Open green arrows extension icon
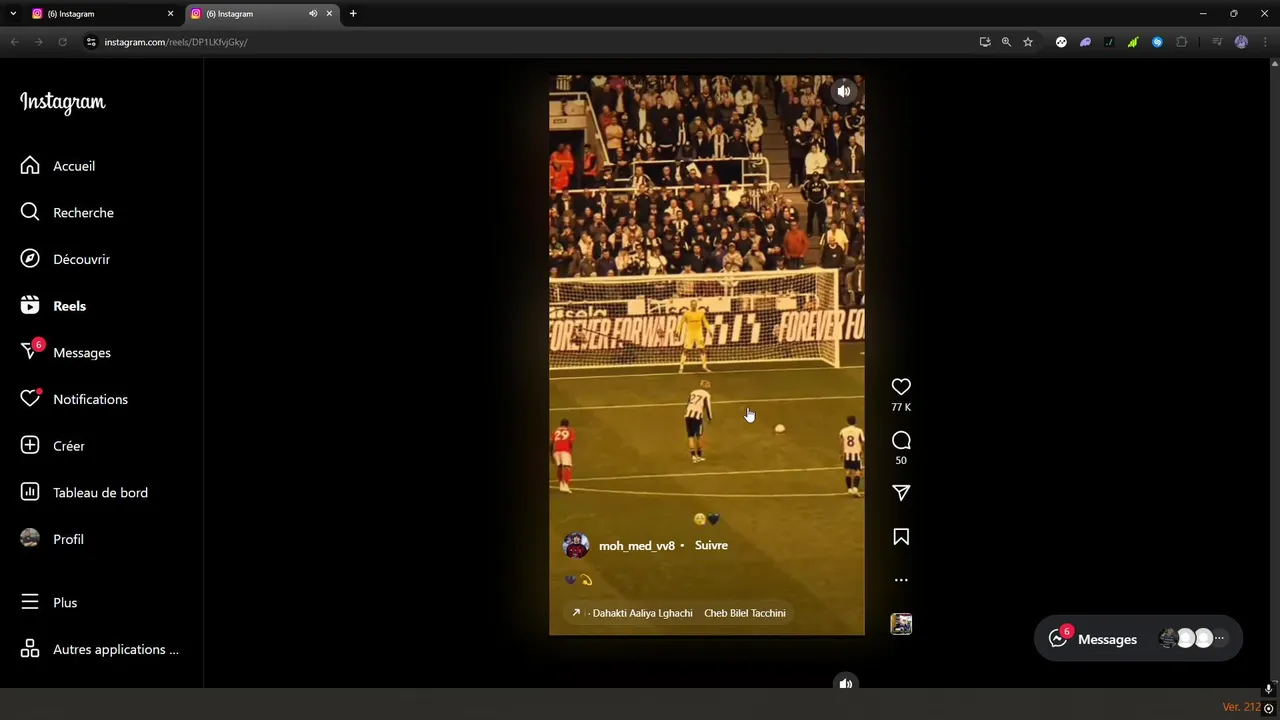The width and height of the screenshot is (1280, 720). click(1132, 42)
